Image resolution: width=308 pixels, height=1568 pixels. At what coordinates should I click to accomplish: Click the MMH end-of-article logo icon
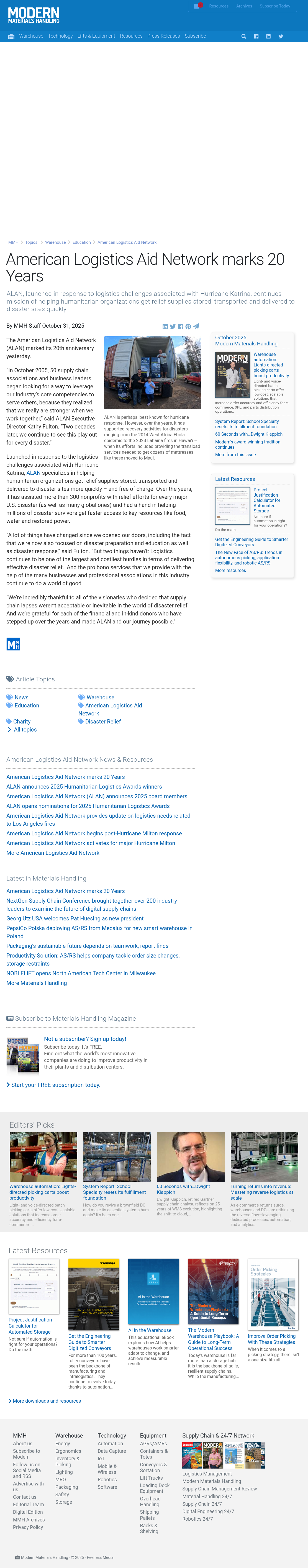[13, 644]
